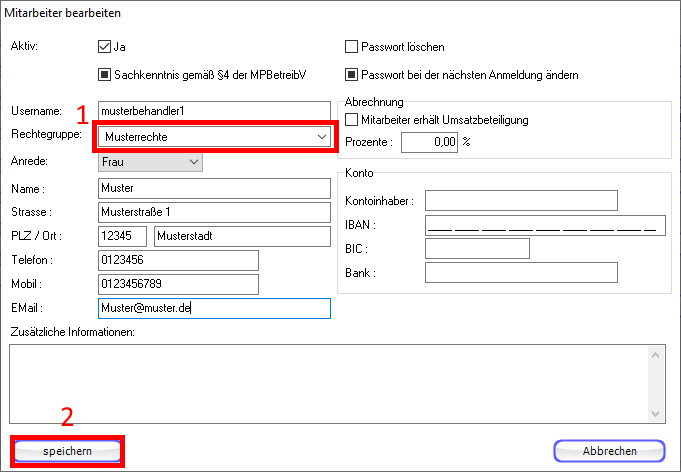Click into the Username field
681x472 pixels.
click(214, 110)
